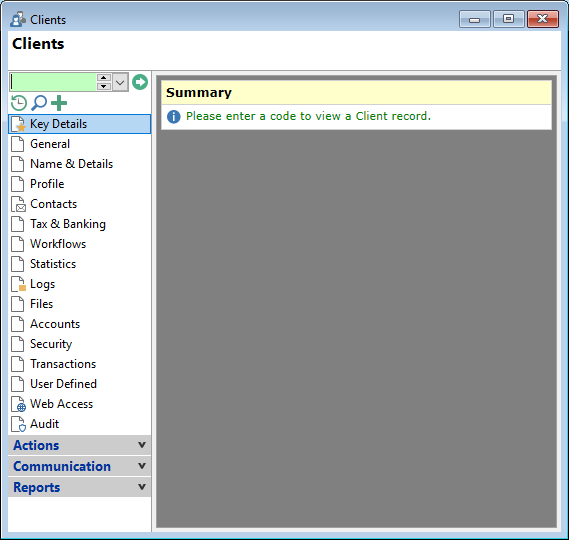Open the client code dropdown arrow

click(x=120, y=82)
